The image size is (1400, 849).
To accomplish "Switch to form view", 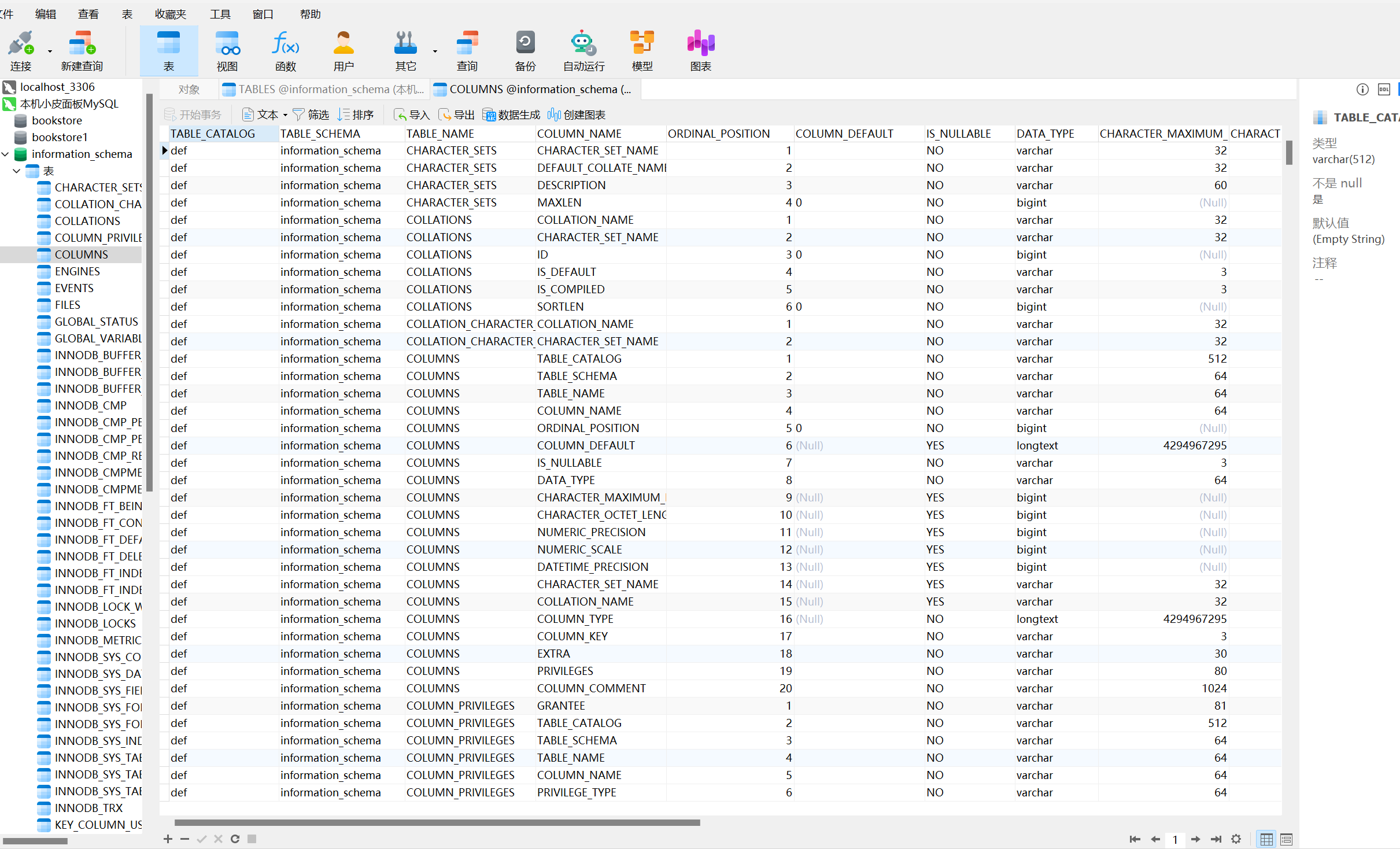I will pyautogui.click(x=1287, y=839).
